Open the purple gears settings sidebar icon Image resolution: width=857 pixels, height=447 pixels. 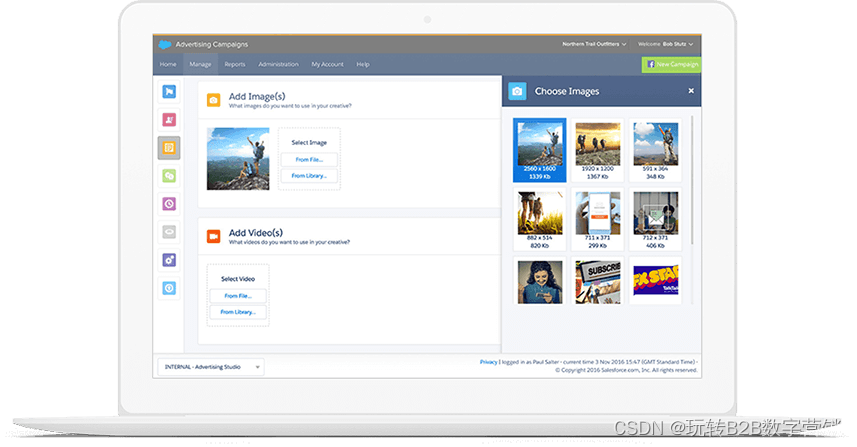169,260
